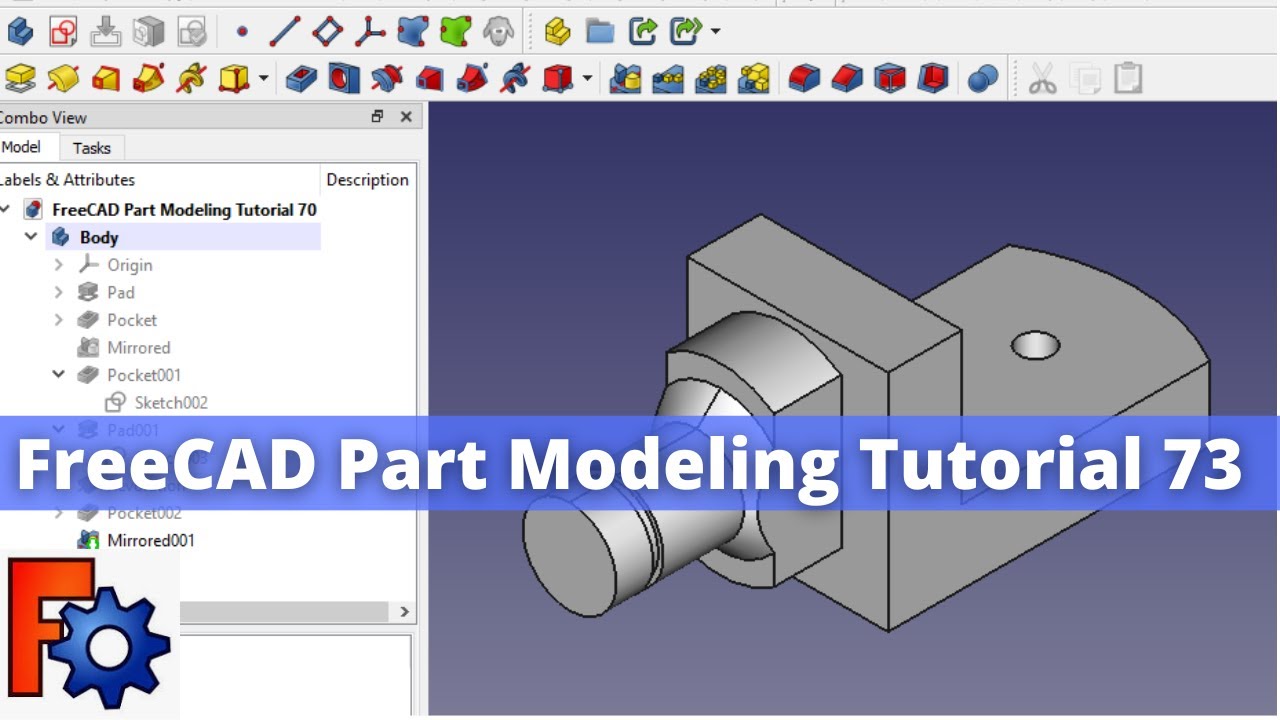This screenshot has height=720, width=1280.
Task: Select Sketch002 in the model tree
Action: tap(171, 402)
